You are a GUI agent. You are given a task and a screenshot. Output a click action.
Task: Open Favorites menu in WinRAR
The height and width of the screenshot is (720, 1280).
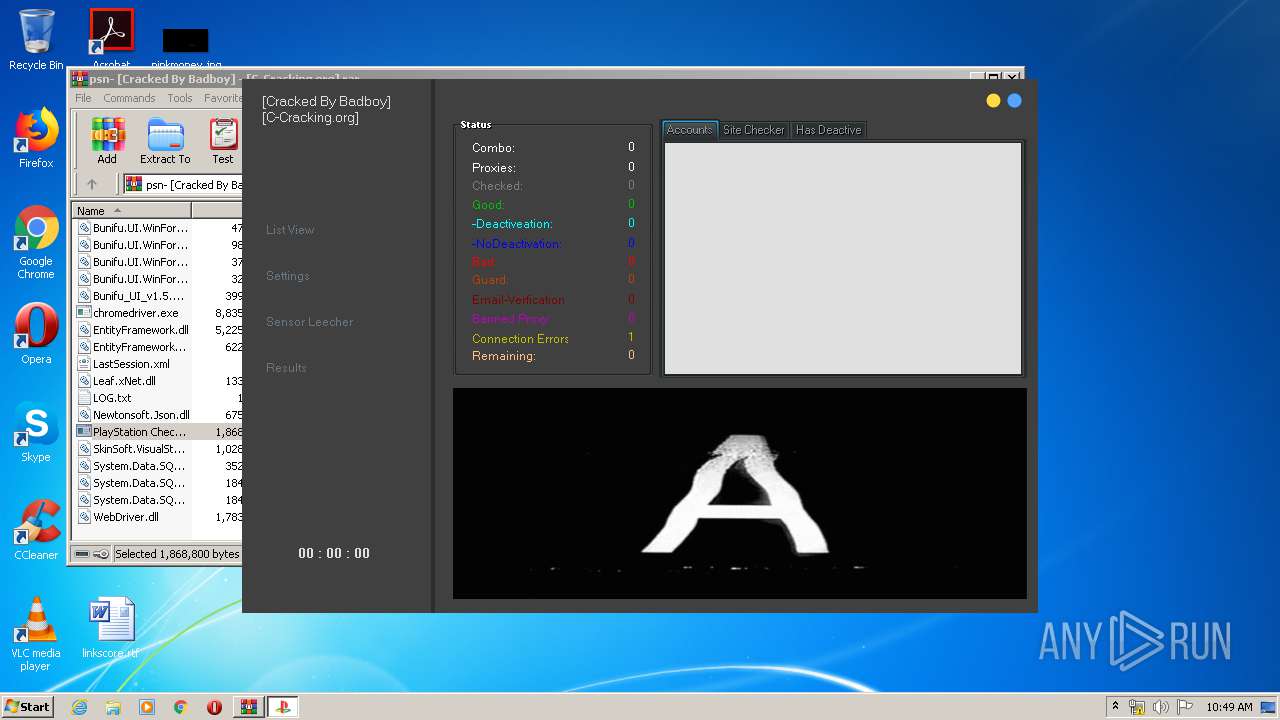tap(222, 98)
